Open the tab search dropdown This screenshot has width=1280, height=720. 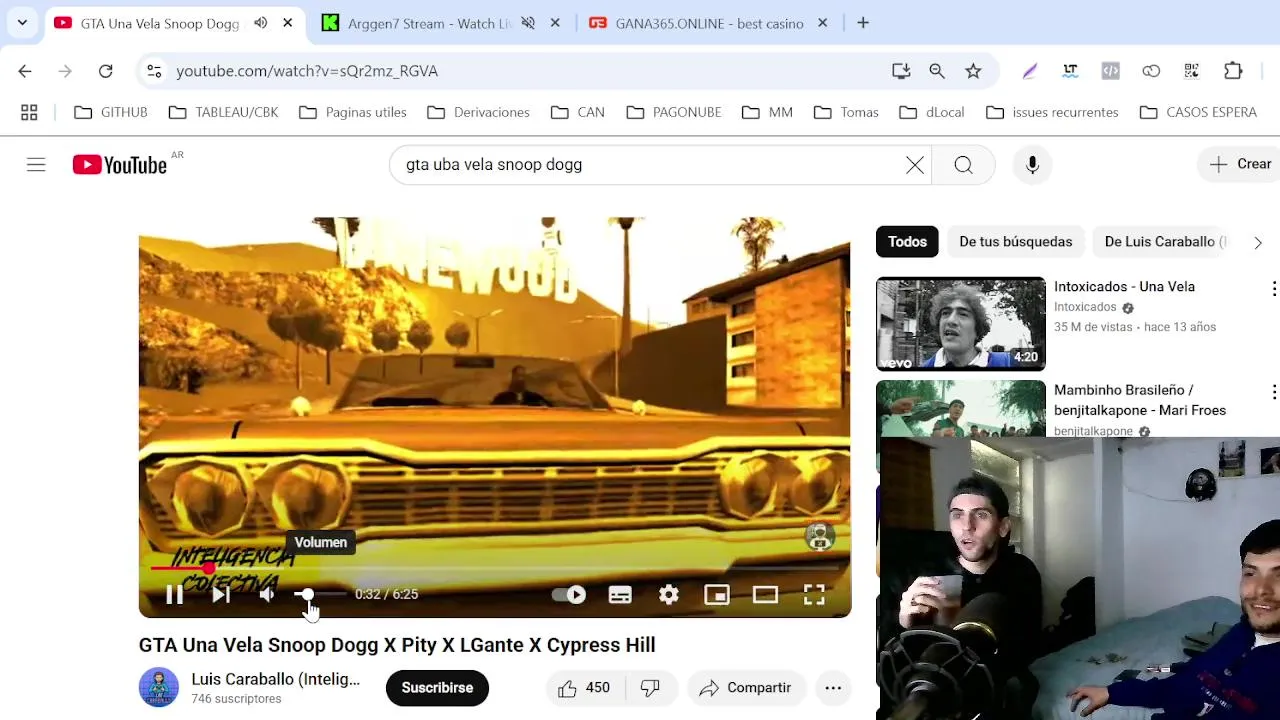[x=22, y=23]
